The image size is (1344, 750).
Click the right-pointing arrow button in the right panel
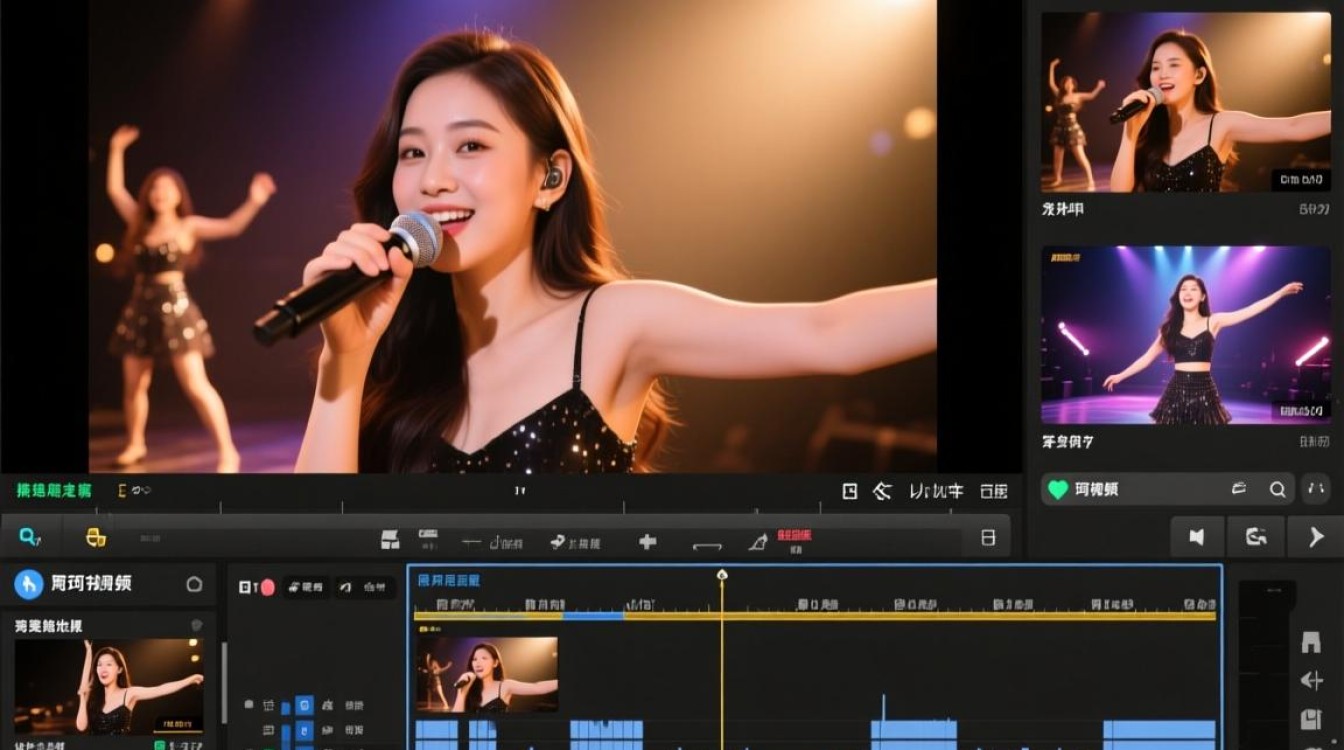[x=1316, y=537]
